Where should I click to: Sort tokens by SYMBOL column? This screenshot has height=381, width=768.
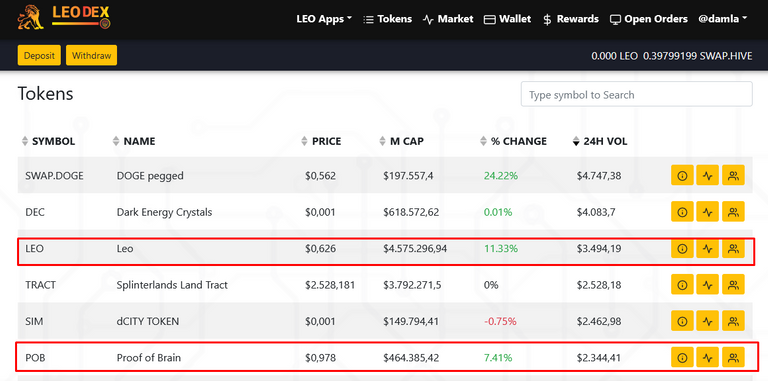tap(48, 142)
